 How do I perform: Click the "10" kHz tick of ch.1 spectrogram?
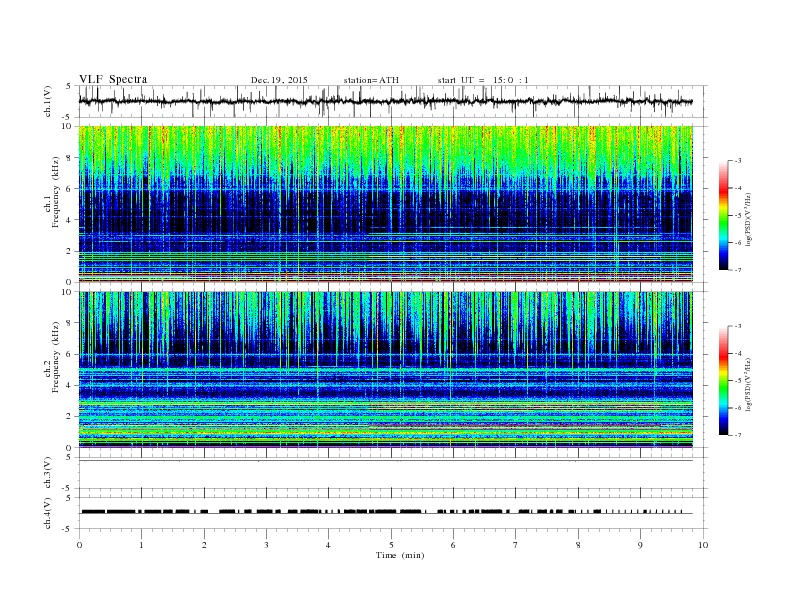(67, 126)
